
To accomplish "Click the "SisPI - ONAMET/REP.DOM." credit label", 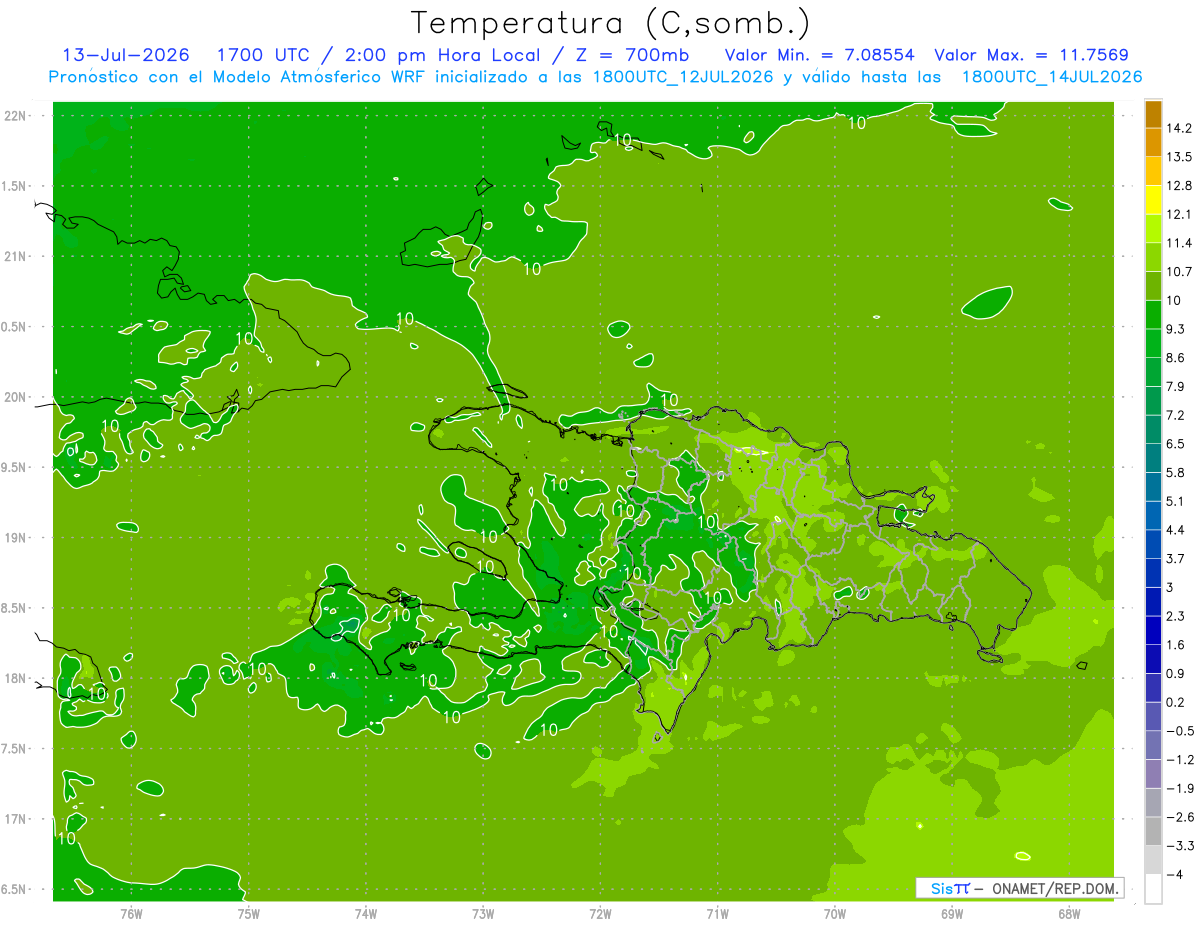I will coord(1021,888).
